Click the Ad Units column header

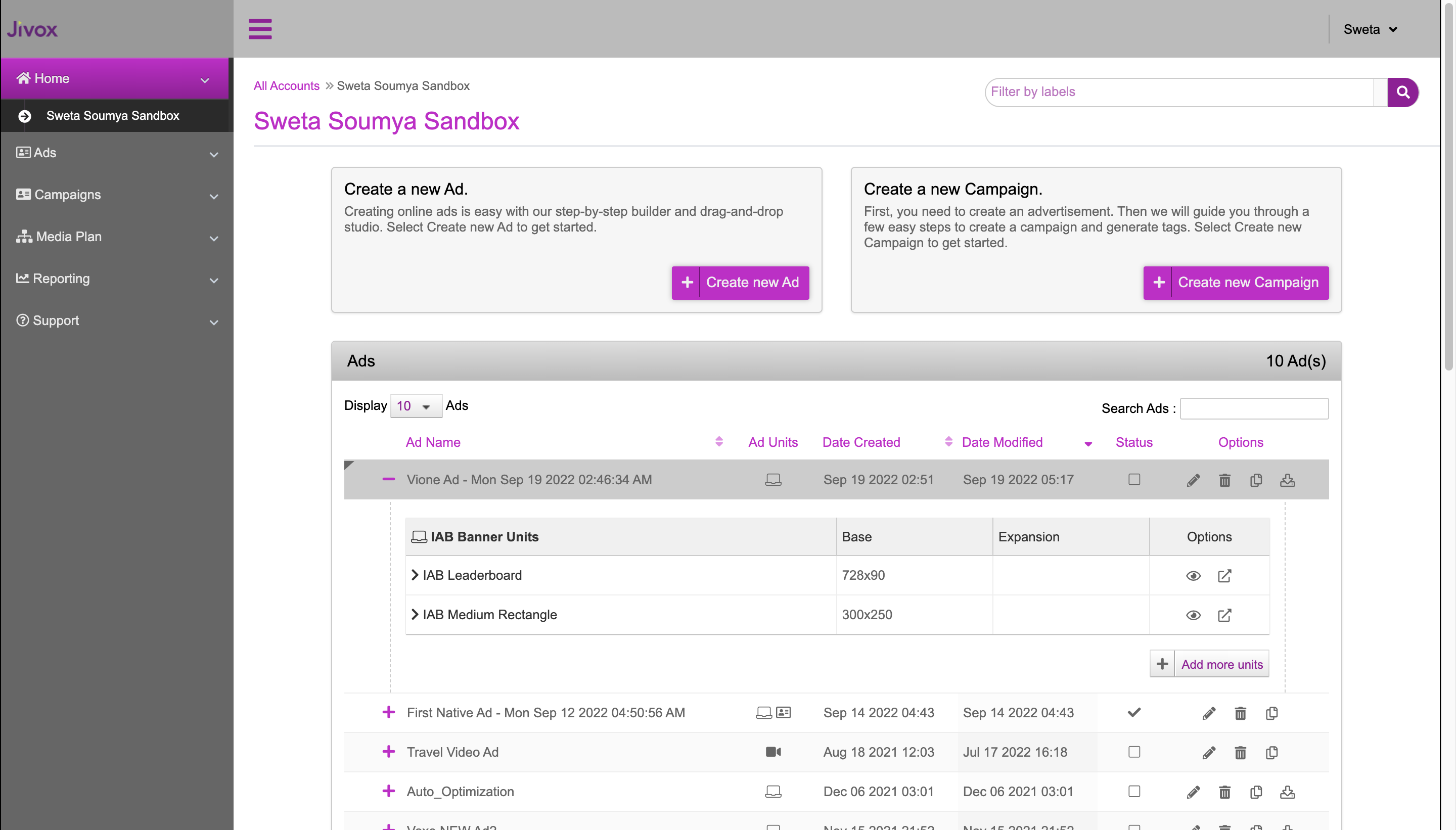[x=772, y=442]
